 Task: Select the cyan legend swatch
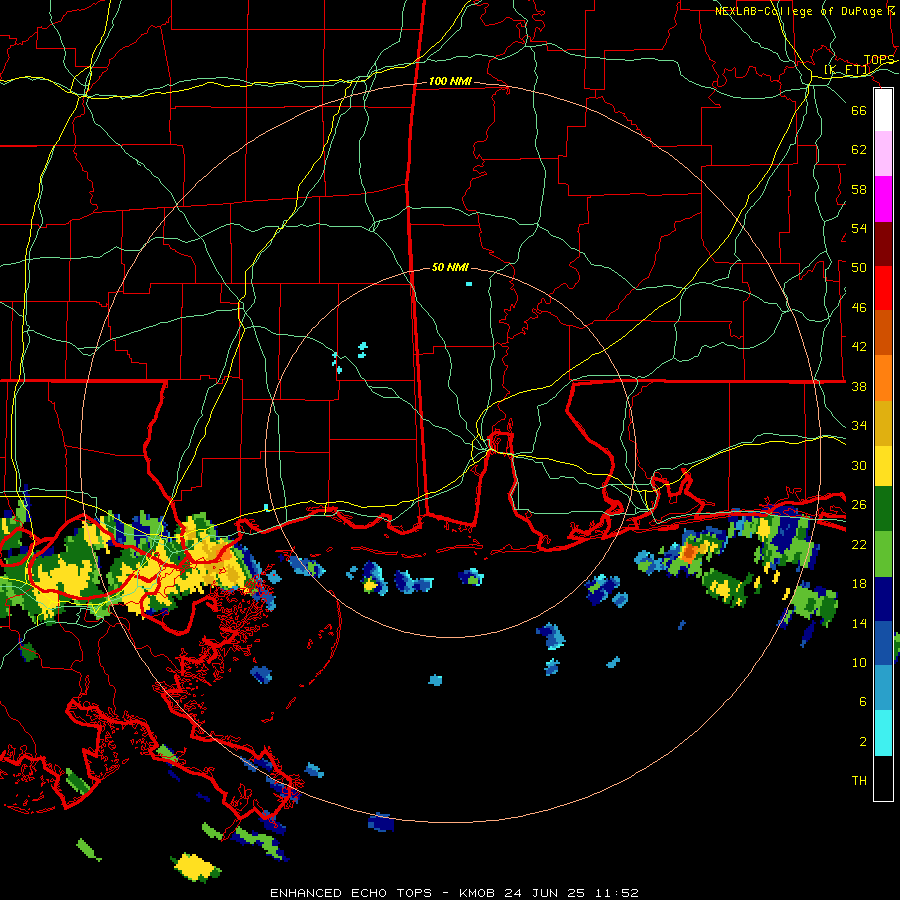coord(883,734)
